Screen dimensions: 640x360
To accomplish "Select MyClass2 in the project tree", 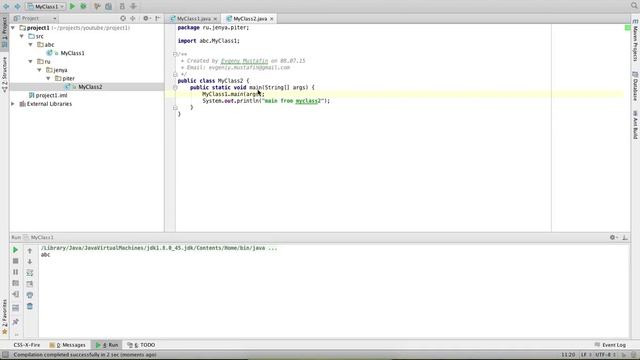I will (x=90, y=87).
